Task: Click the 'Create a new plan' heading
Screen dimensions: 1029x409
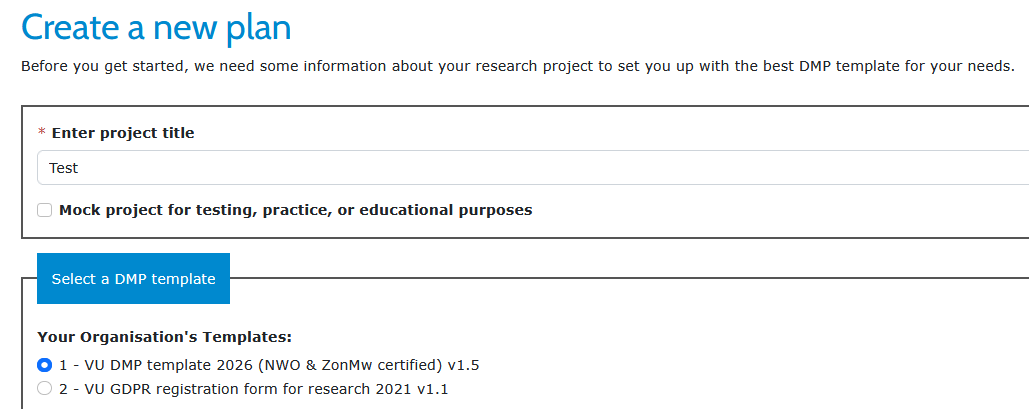Action: [156, 27]
